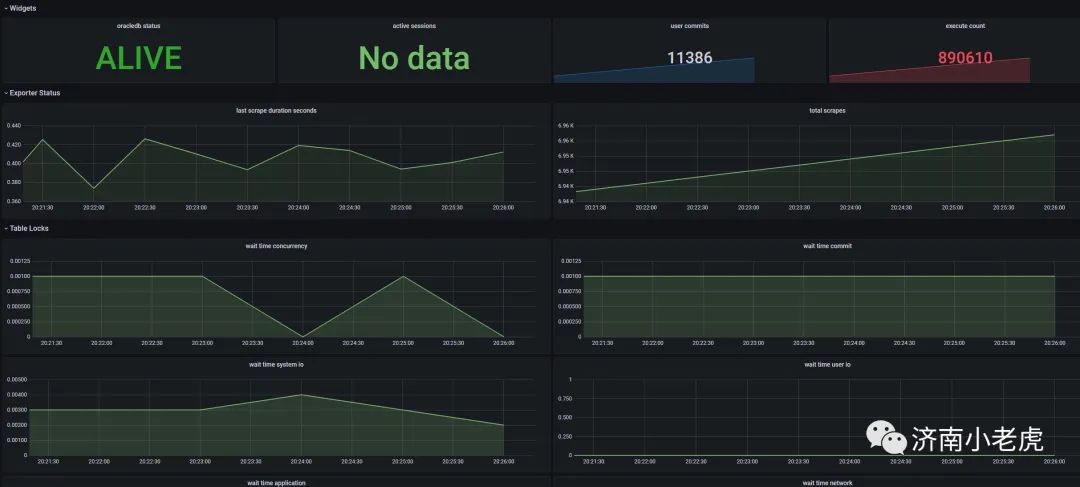Click the No data stat value

(x=414, y=58)
